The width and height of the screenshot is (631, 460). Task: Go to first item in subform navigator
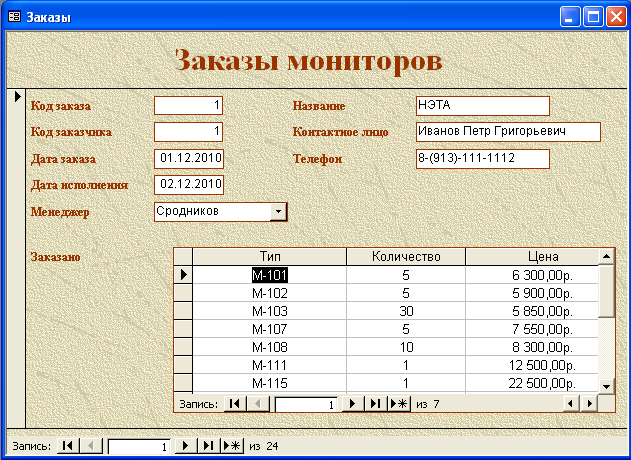click(x=235, y=403)
